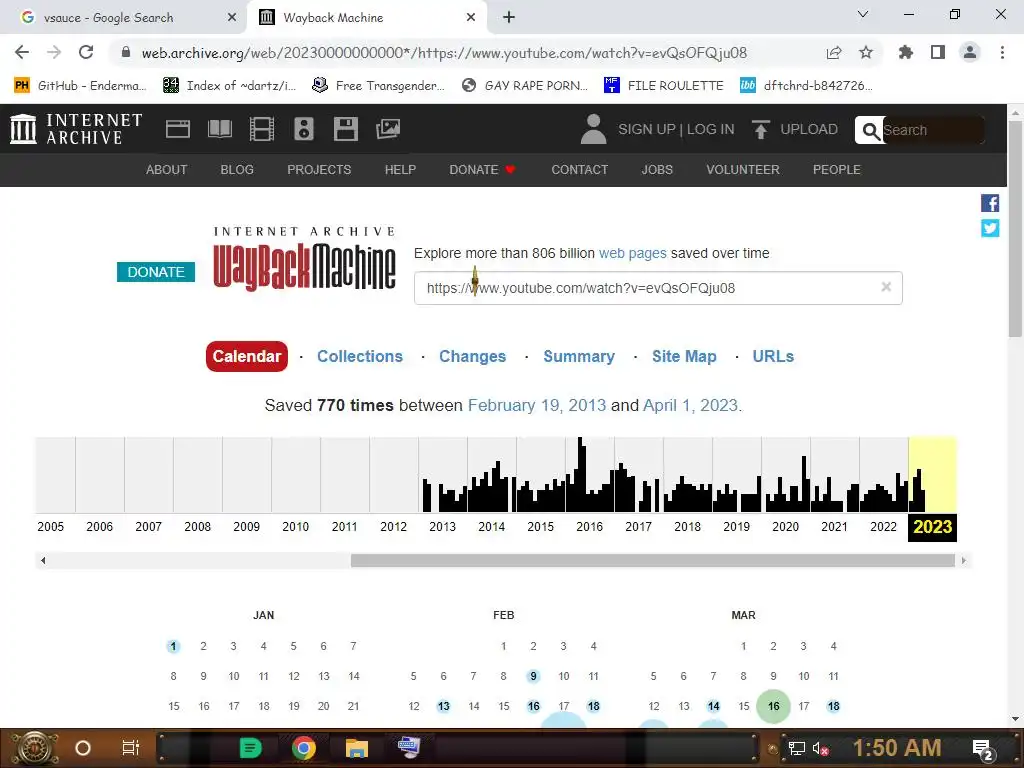Open the JOBS menu item
Viewport: 1024px width, 768px height.
pos(657,170)
